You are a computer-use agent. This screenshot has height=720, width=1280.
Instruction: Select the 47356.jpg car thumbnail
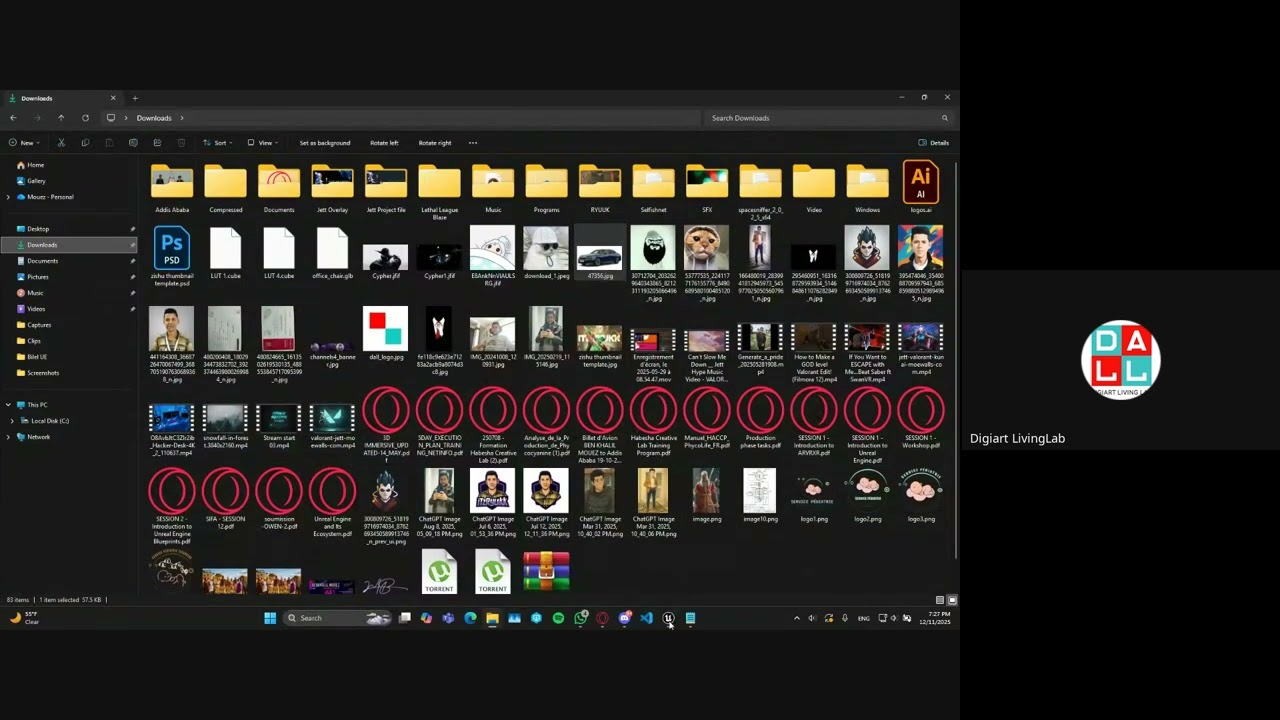pyautogui.click(x=600, y=253)
